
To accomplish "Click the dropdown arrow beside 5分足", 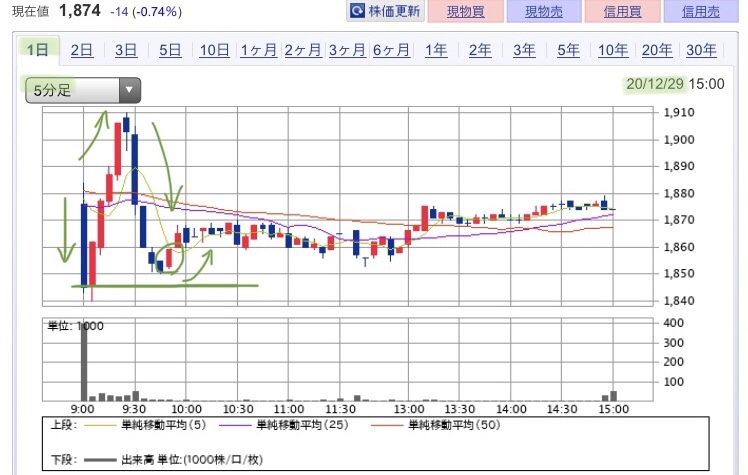I will (129, 90).
